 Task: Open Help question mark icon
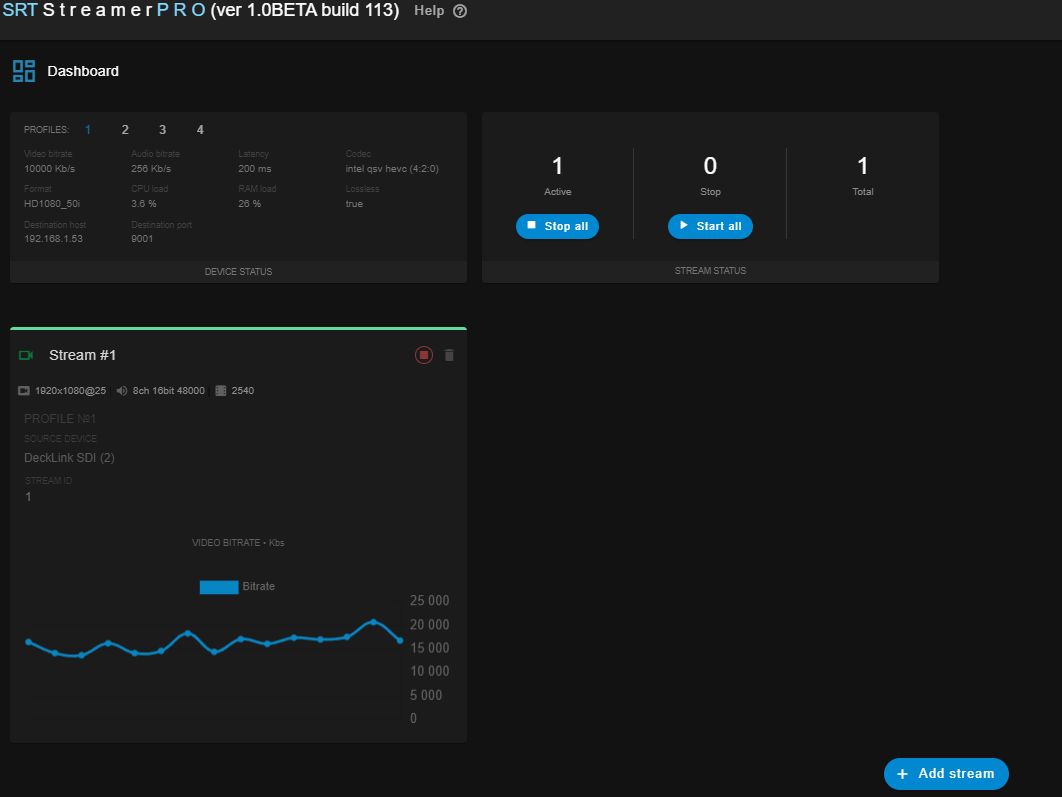(x=460, y=11)
